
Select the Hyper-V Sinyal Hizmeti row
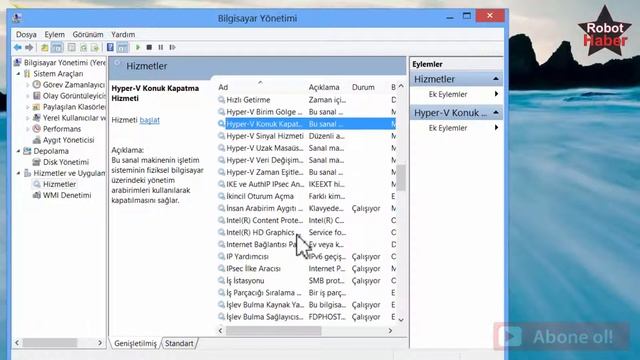pyautogui.click(x=306, y=136)
